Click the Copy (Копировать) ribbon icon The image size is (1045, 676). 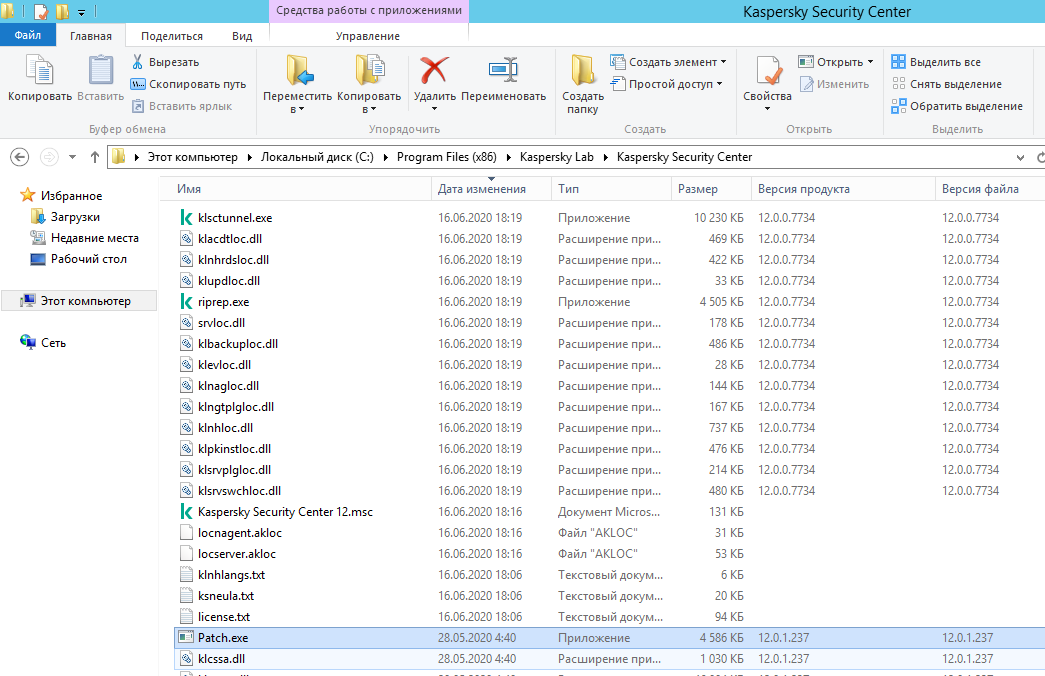(40, 72)
